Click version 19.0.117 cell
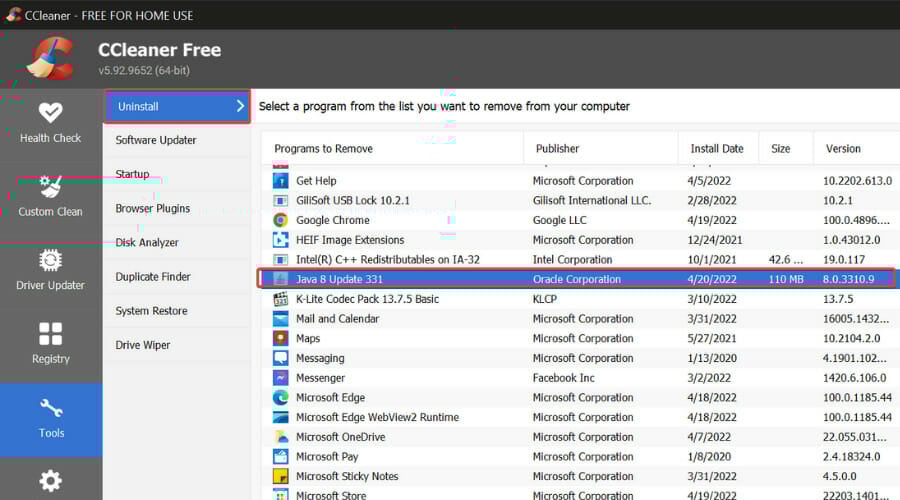Screen dimensions: 900x500 tap(844, 259)
